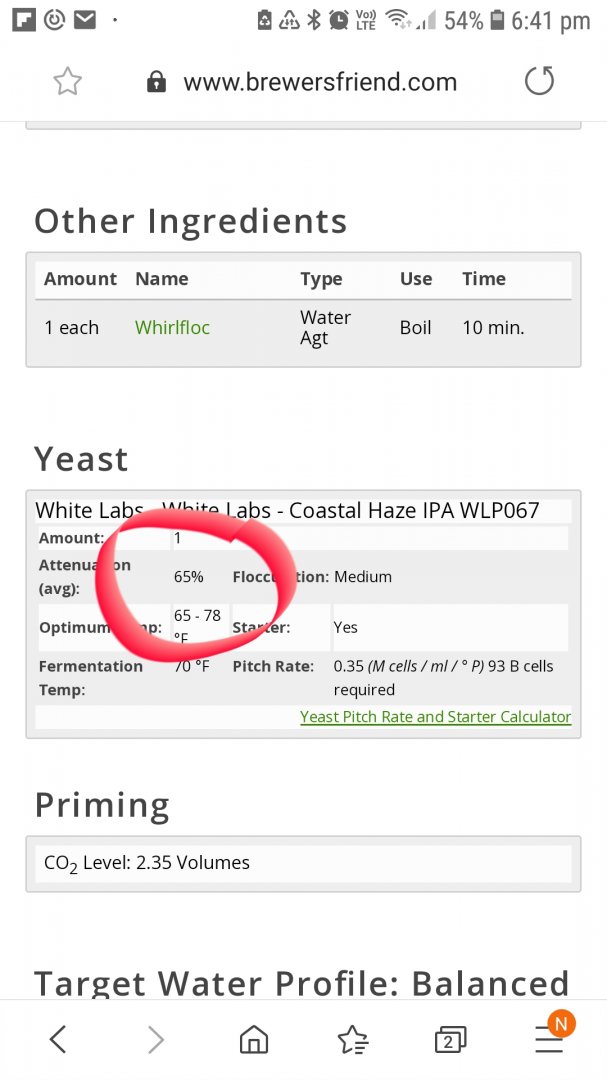Open Yeast Pitch Rate and Starter Calculator

click(435, 716)
